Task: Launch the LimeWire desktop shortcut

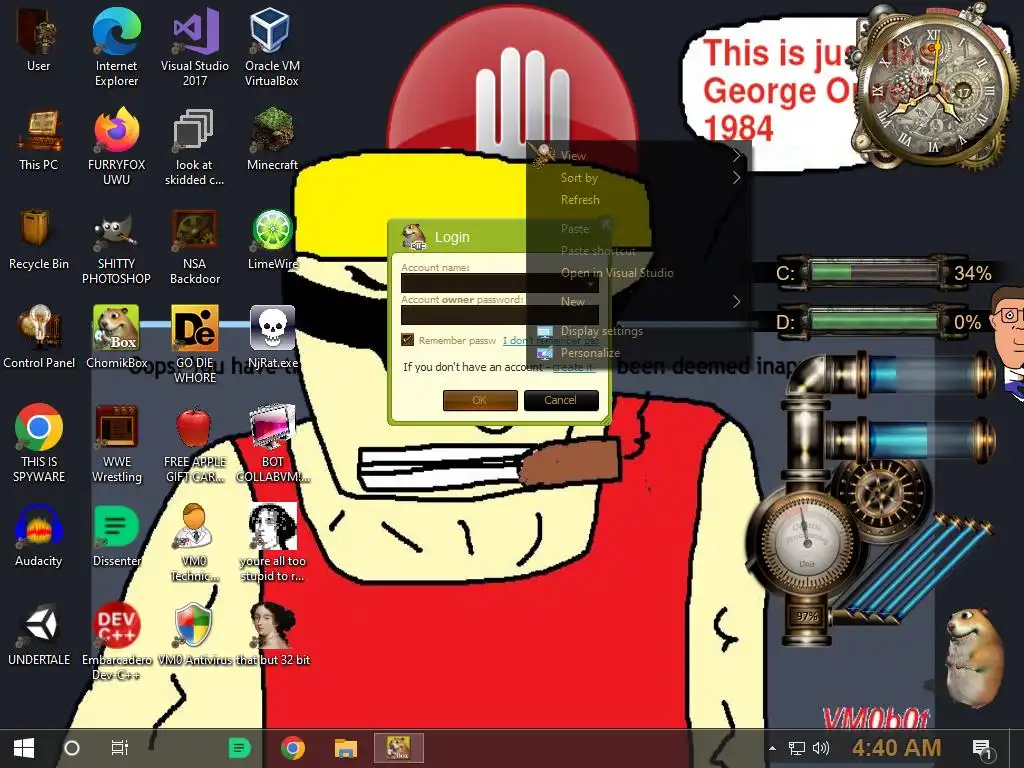Action: click(272, 238)
